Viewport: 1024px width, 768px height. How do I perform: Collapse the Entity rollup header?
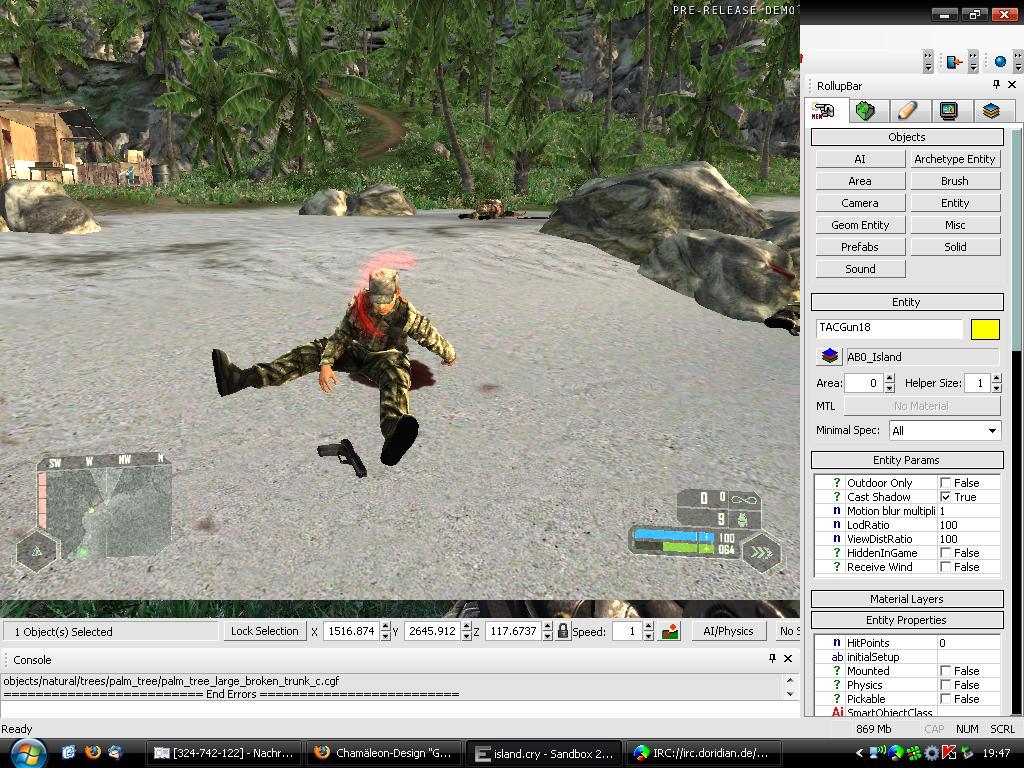click(906, 302)
